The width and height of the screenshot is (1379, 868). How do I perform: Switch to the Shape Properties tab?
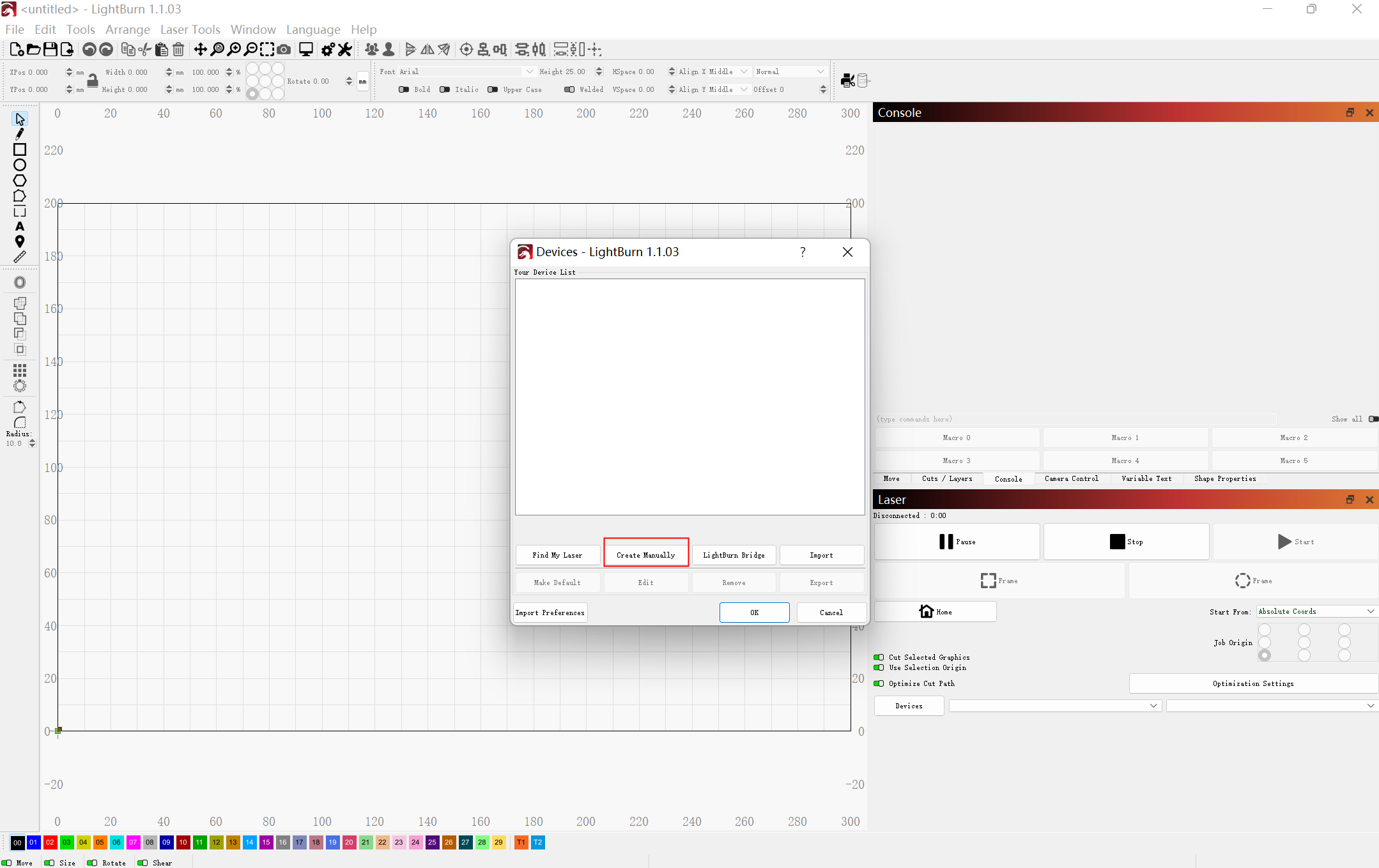pos(1225,478)
